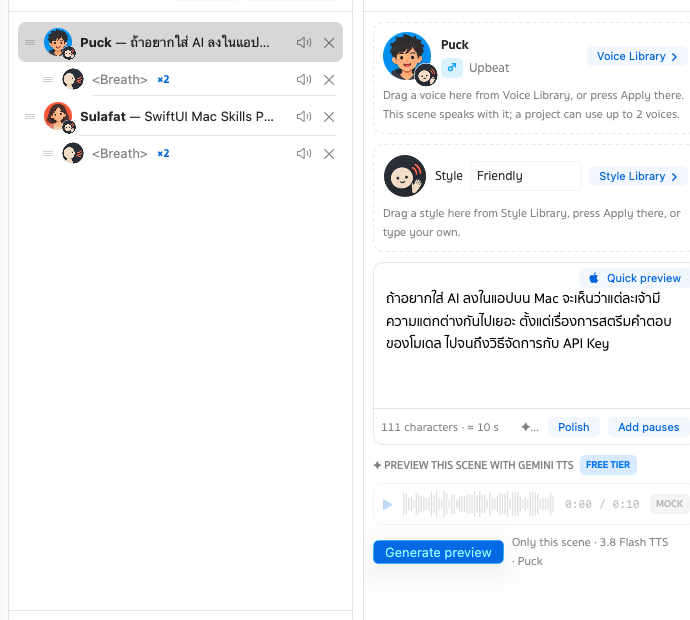The width and height of the screenshot is (690, 620).
Task: Delete the Breath row under Sulafat
Action: [x=329, y=154]
